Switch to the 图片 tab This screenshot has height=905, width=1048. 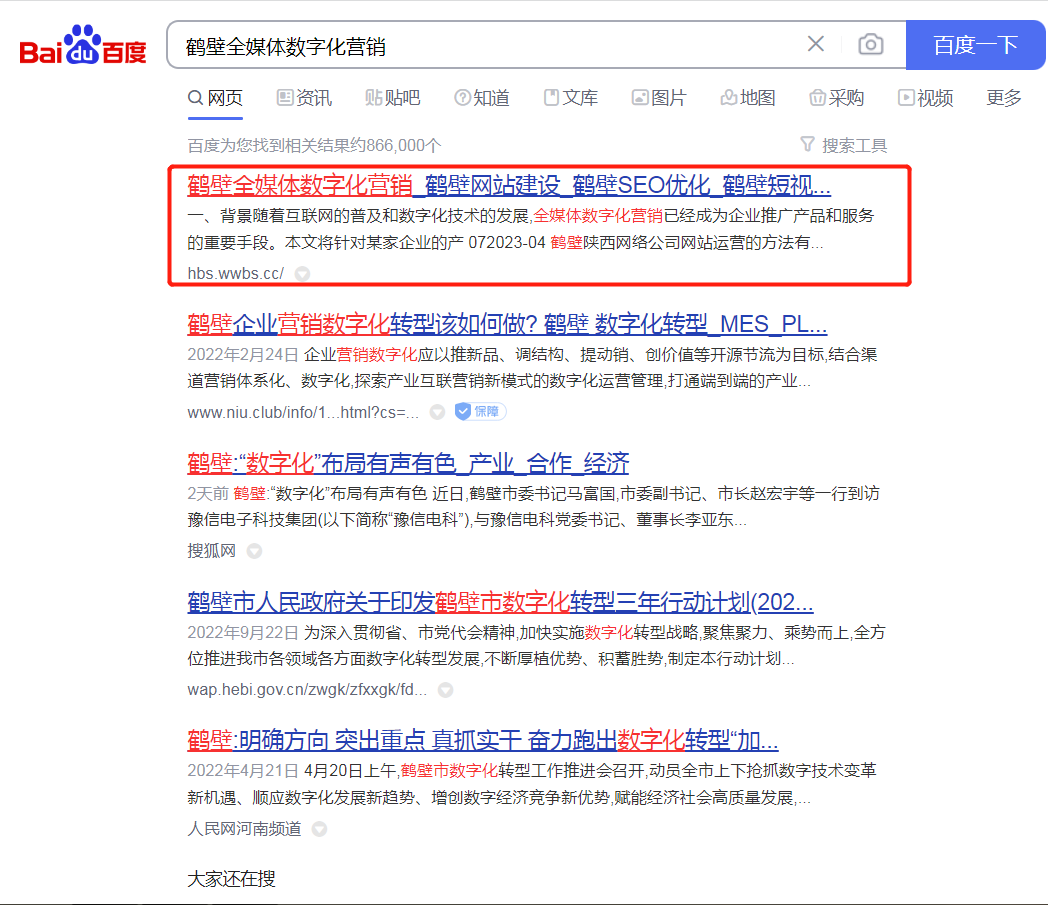click(x=660, y=98)
